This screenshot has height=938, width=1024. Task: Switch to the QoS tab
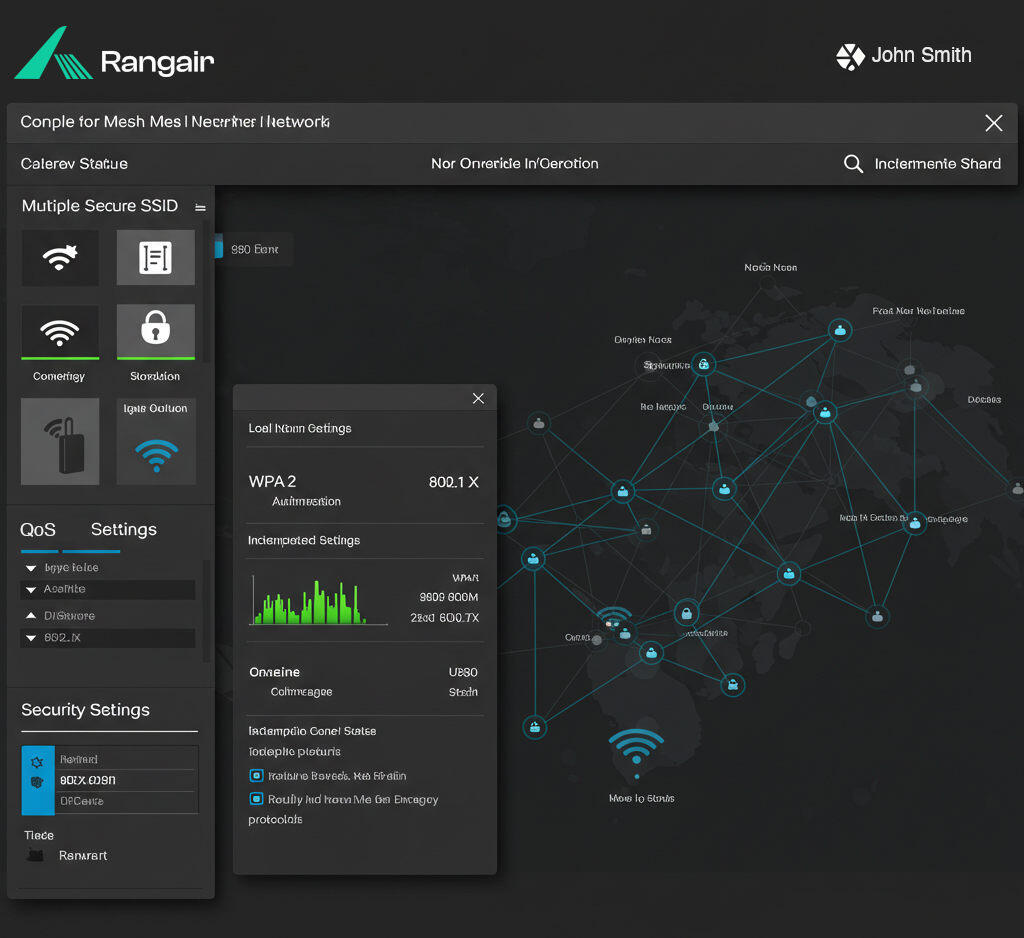38,530
